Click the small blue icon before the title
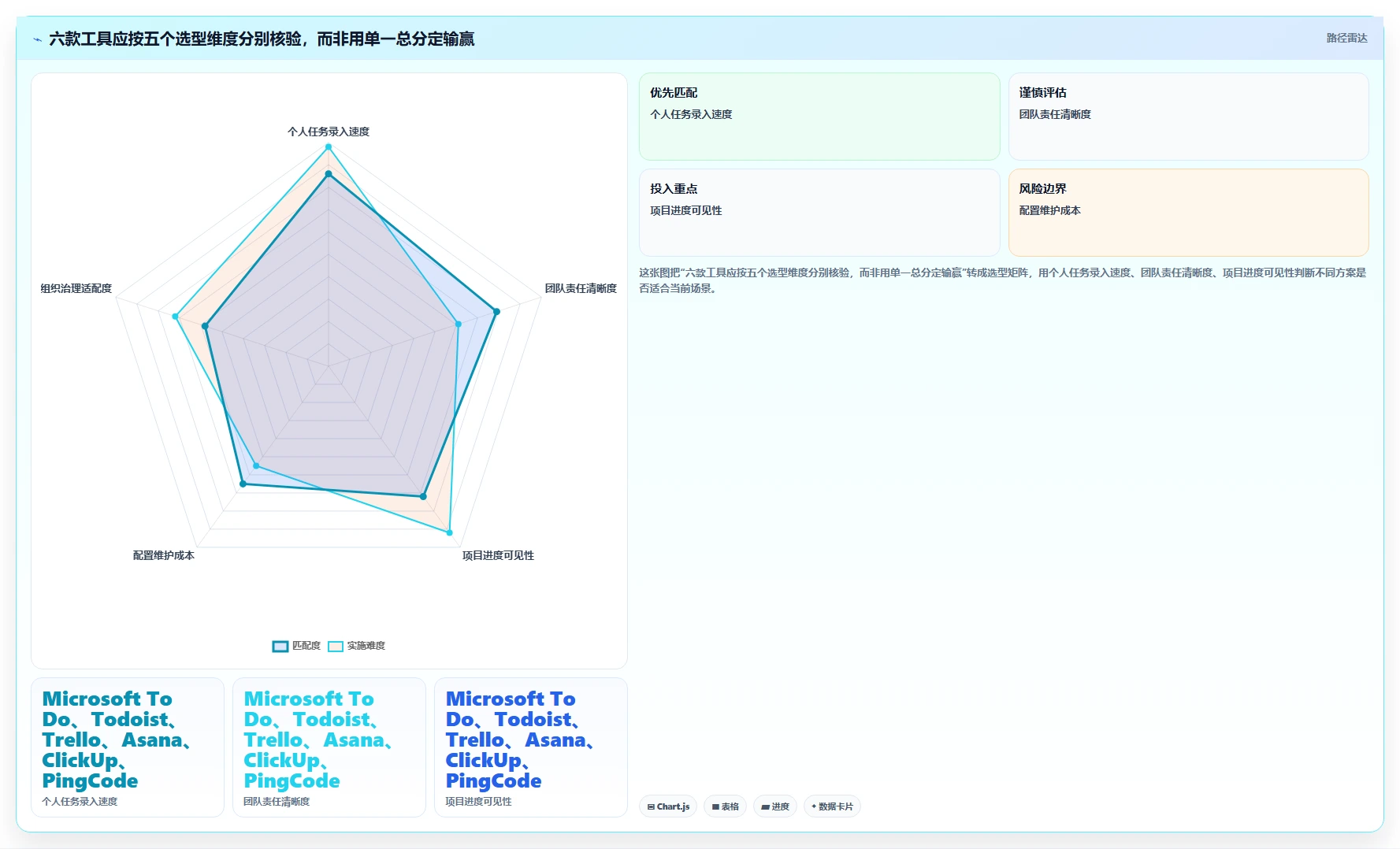Viewport: 1400px width, 849px height. 37,39
